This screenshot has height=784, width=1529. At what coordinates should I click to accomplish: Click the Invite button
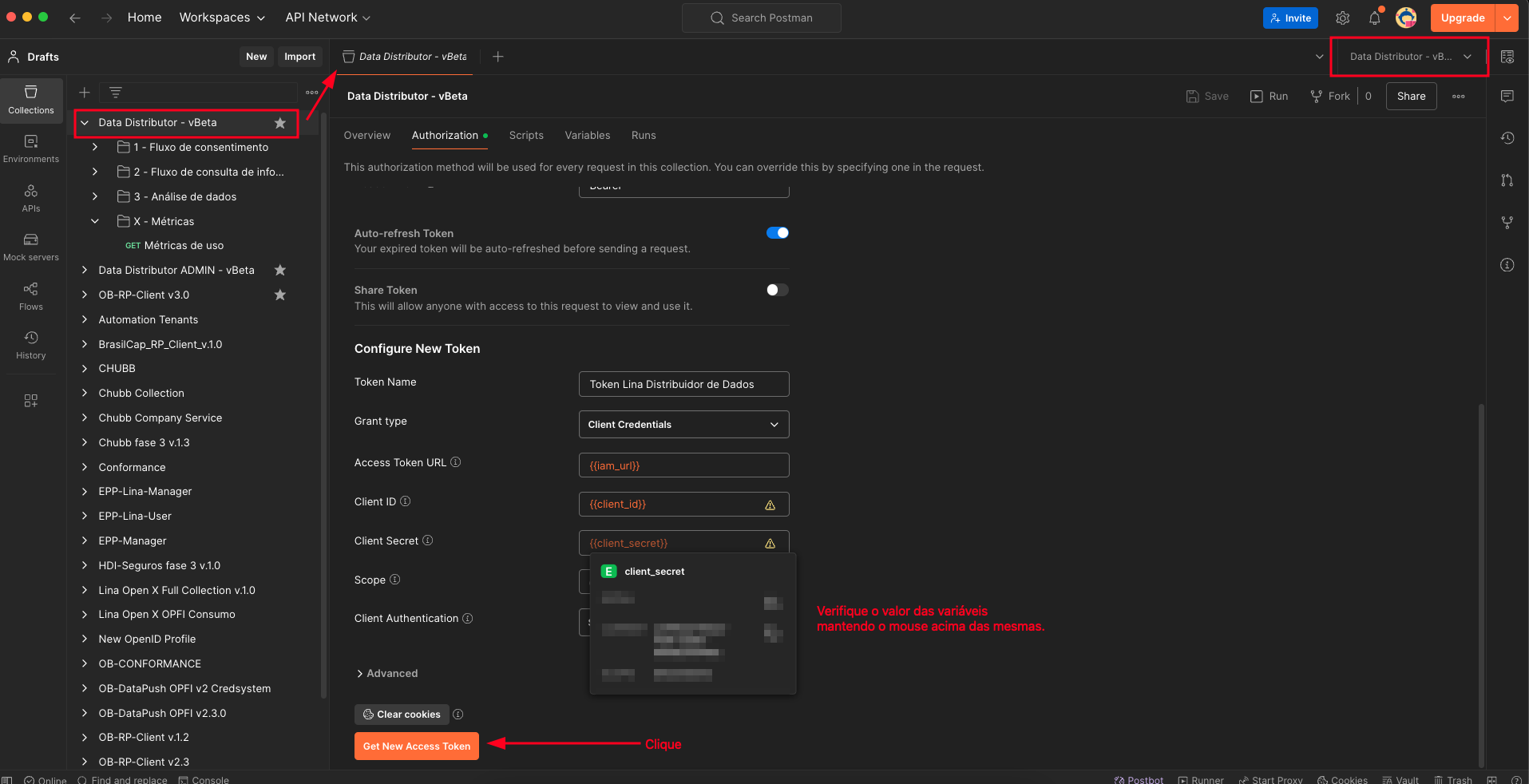(x=1290, y=18)
